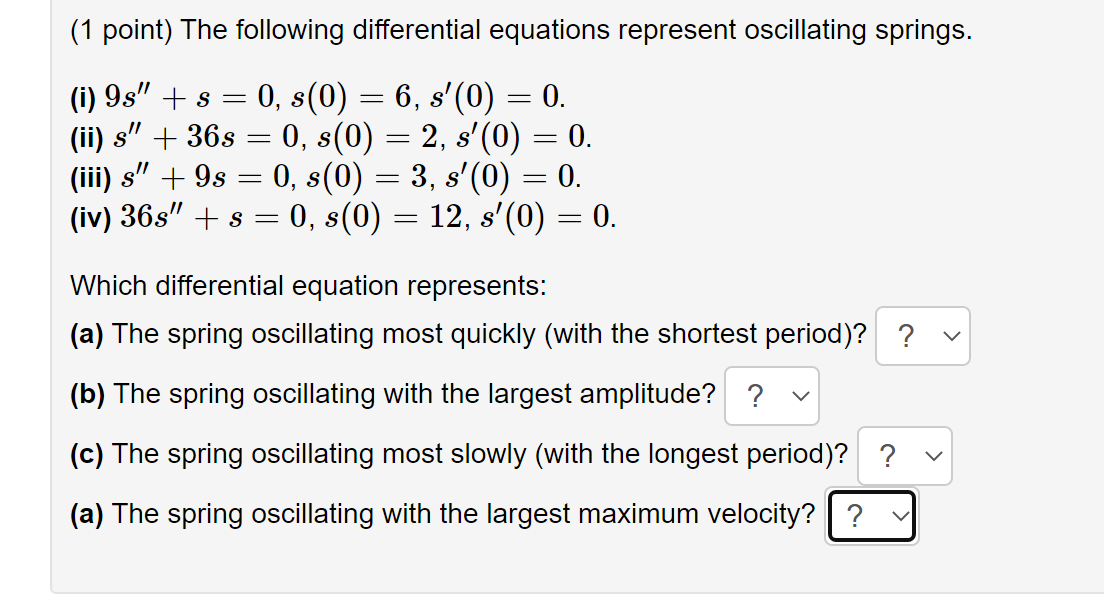Open the largest amplitude answer dropdown
The width and height of the screenshot is (1104, 596).
[772, 396]
